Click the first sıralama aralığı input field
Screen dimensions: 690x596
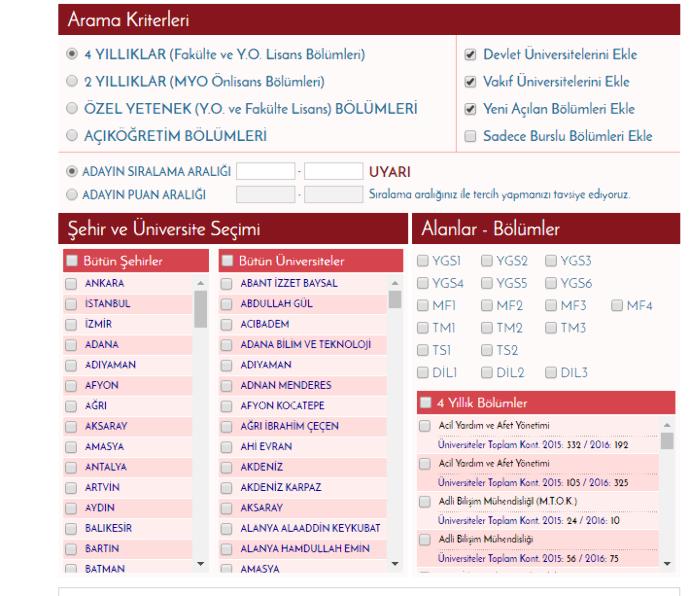click(x=265, y=171)
